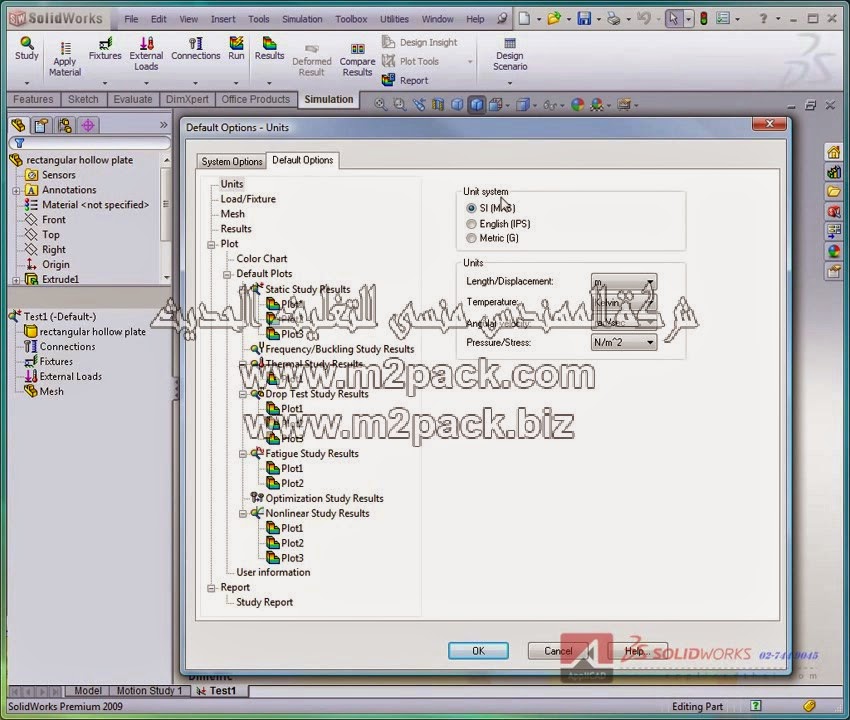Image resolution: width=850 pixels, height=720 pixels.
Task: Open Connections tool
Action: [x=196, y=49]
